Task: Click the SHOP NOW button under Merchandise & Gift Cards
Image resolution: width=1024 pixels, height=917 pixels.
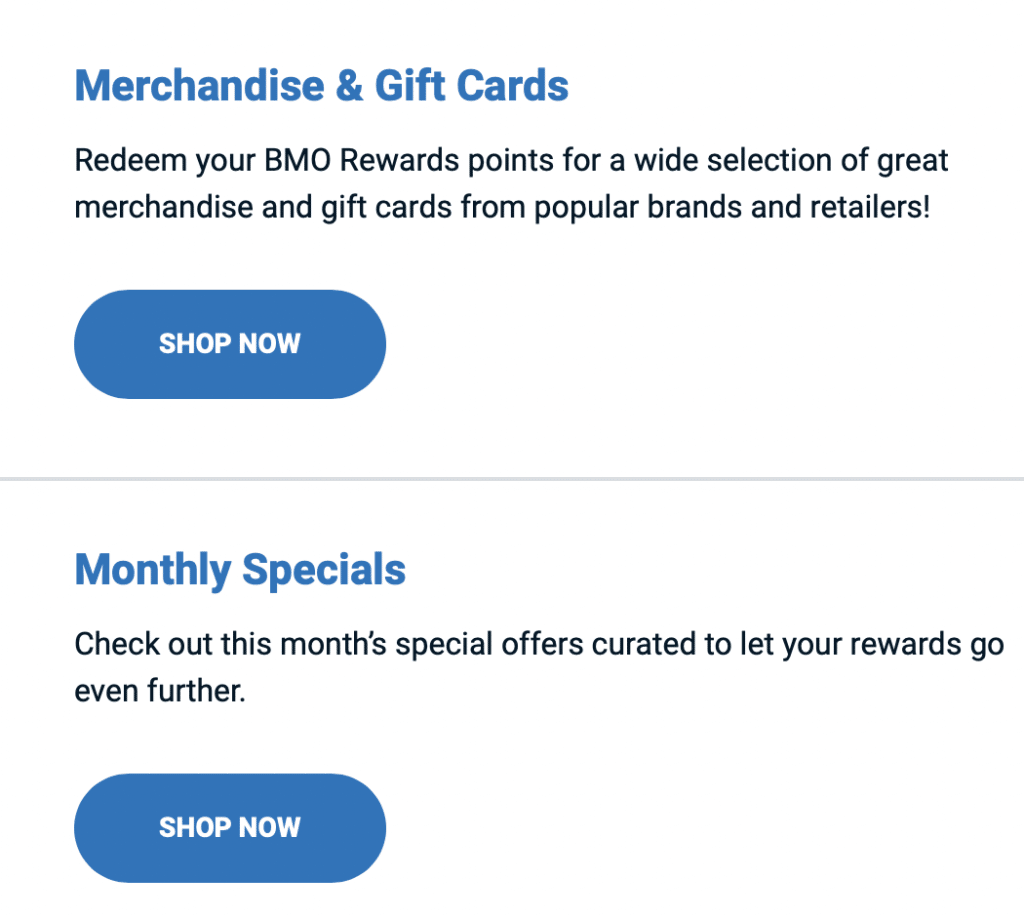Action: pos(229,343)
